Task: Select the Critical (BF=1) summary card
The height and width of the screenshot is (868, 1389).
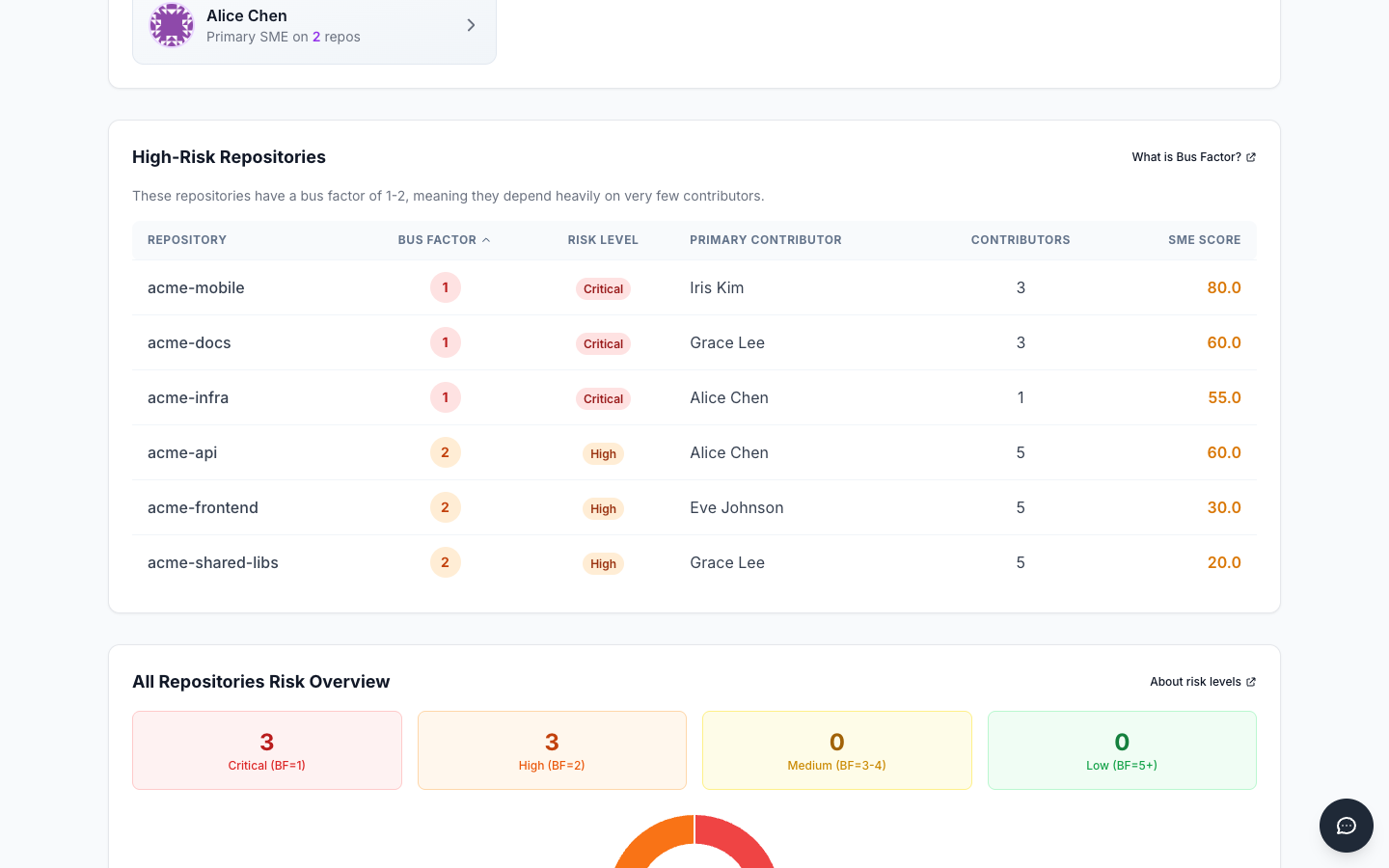Action: pos(266,749)
